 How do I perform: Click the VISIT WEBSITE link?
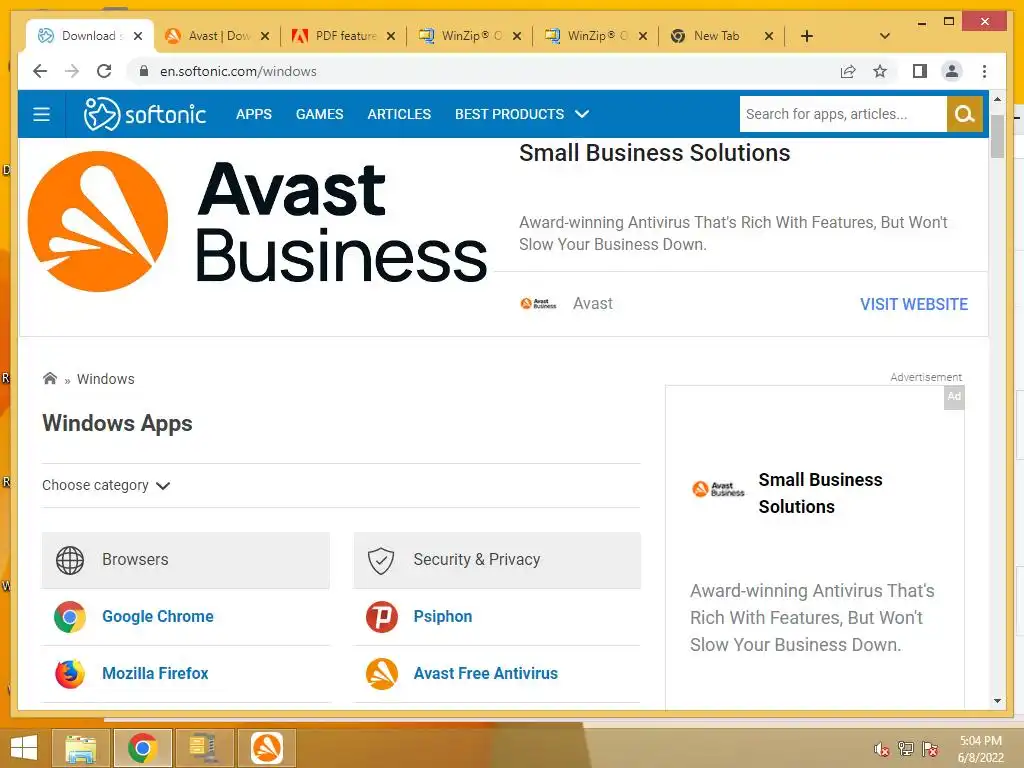(914, 304)
